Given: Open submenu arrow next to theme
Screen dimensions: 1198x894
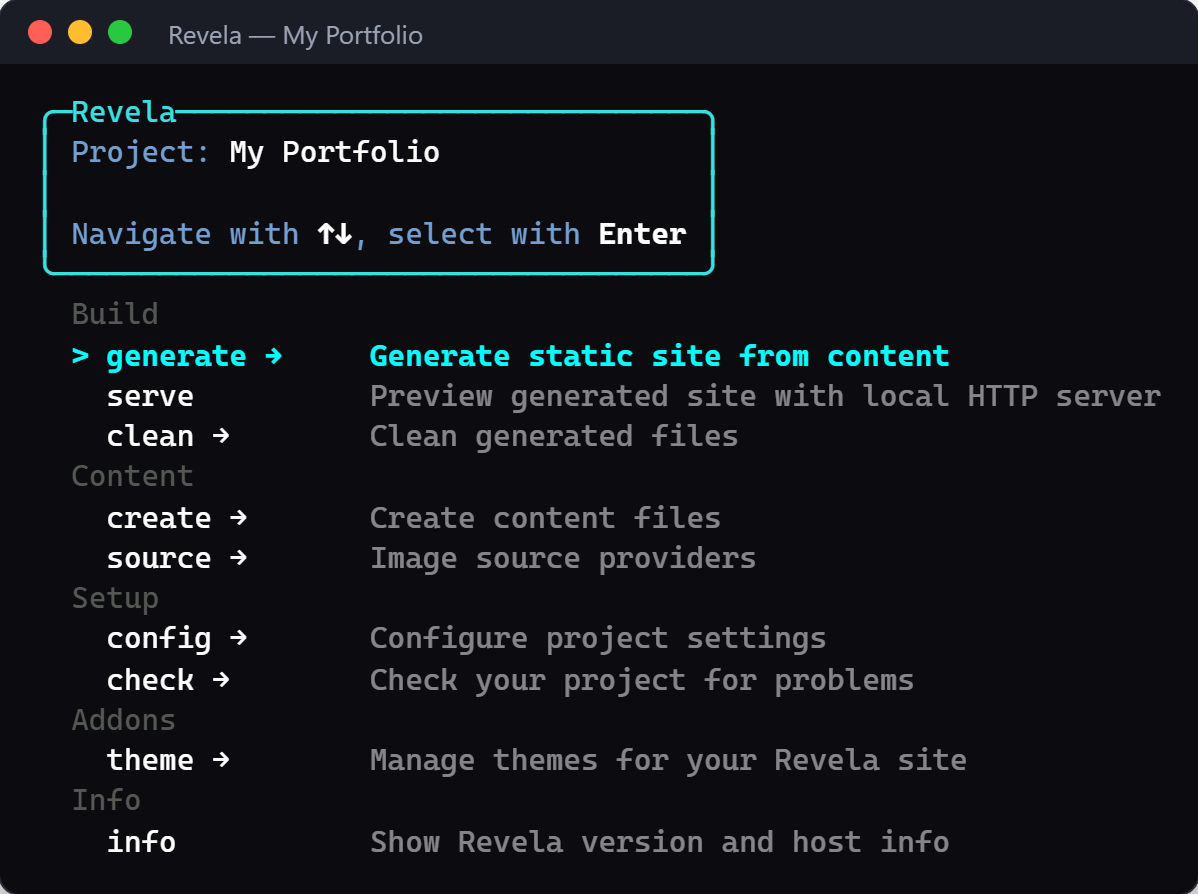Looking at the screenshot, I should [221, 760].
